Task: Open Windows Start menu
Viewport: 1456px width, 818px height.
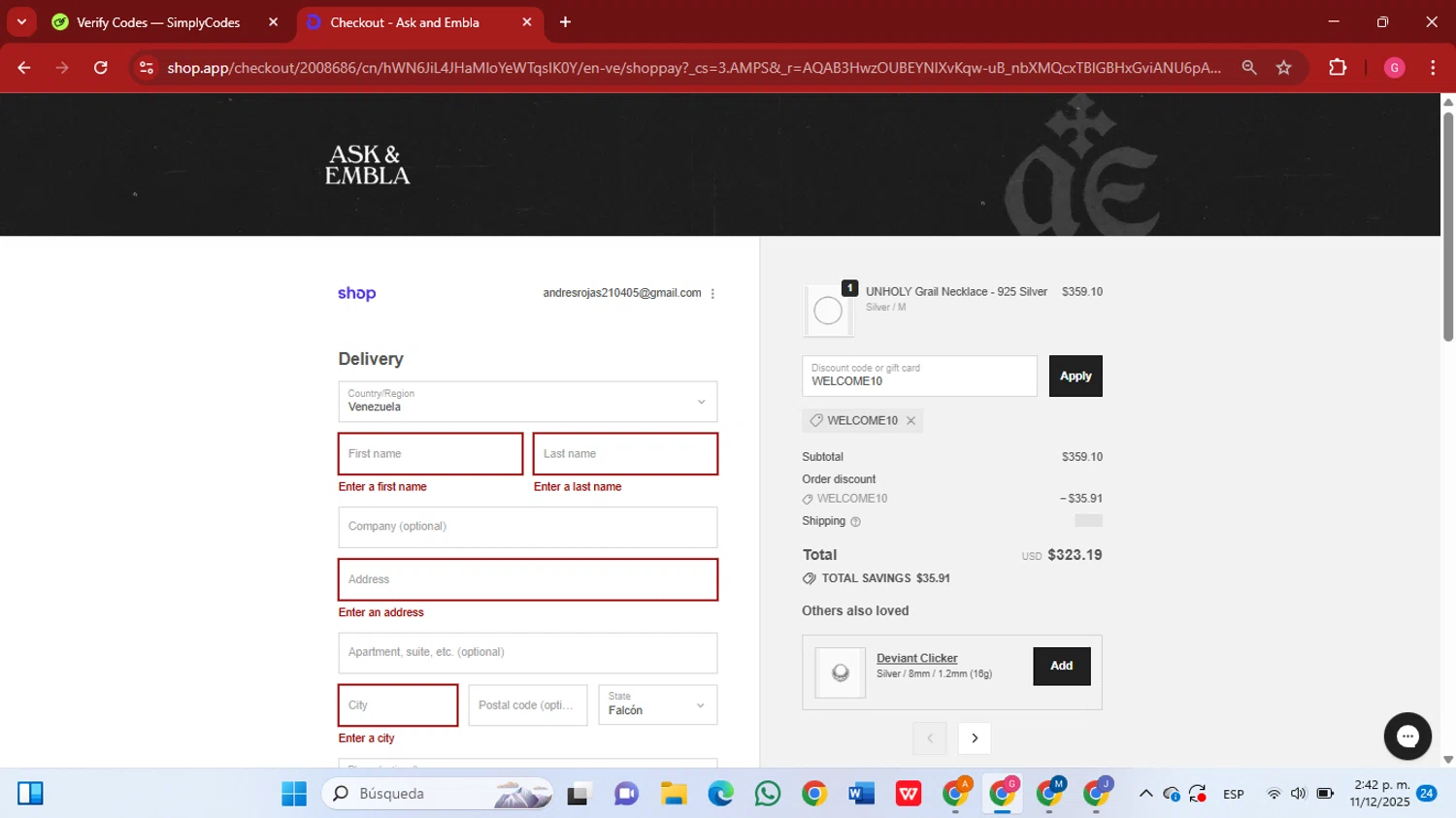Action: (294, 794)
